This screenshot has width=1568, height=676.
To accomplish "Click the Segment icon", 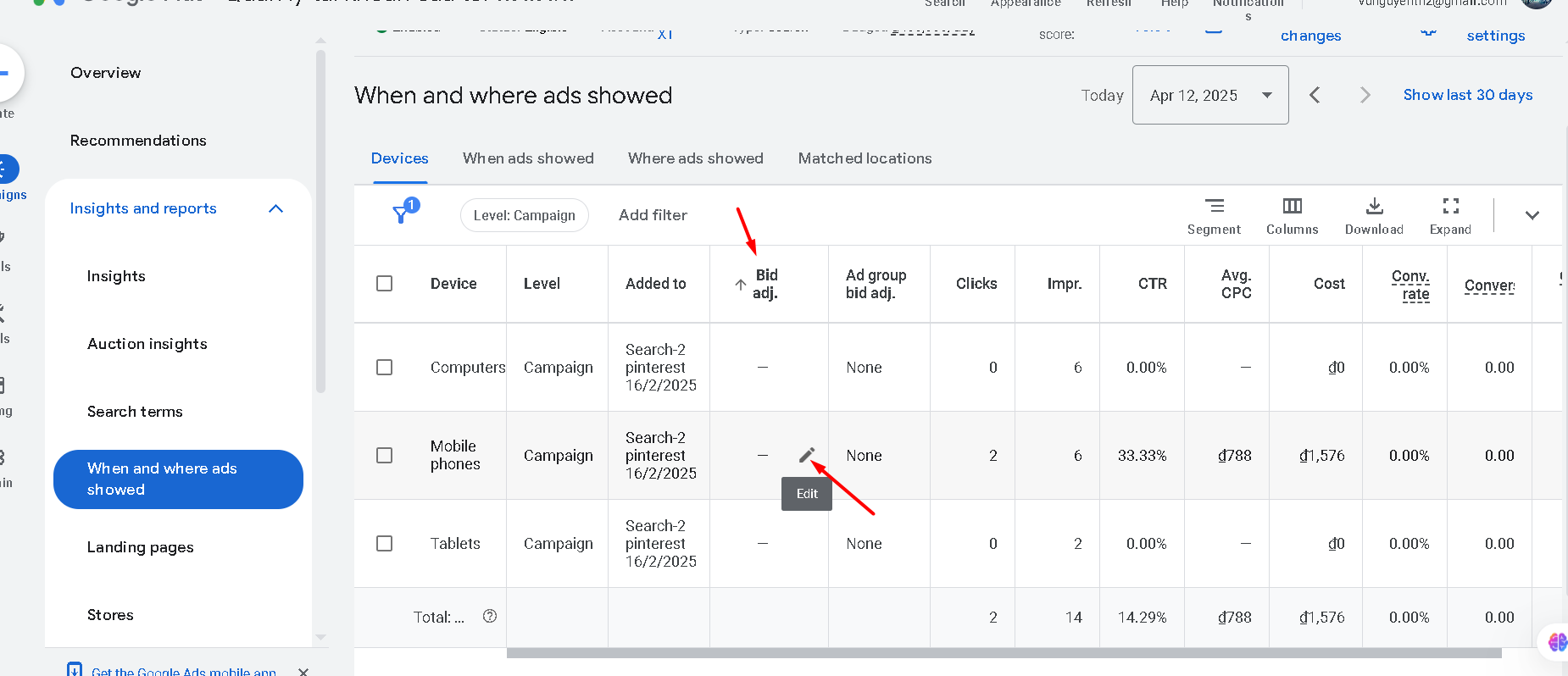I will point(1214,216).
